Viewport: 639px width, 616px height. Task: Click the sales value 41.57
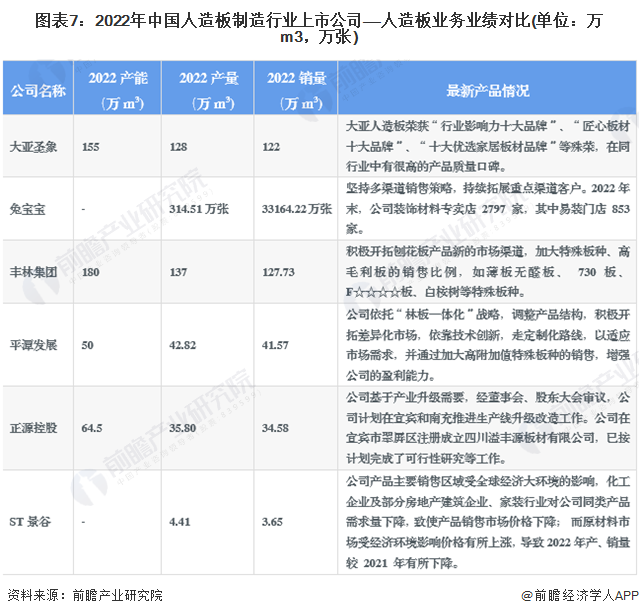point(275,345)
